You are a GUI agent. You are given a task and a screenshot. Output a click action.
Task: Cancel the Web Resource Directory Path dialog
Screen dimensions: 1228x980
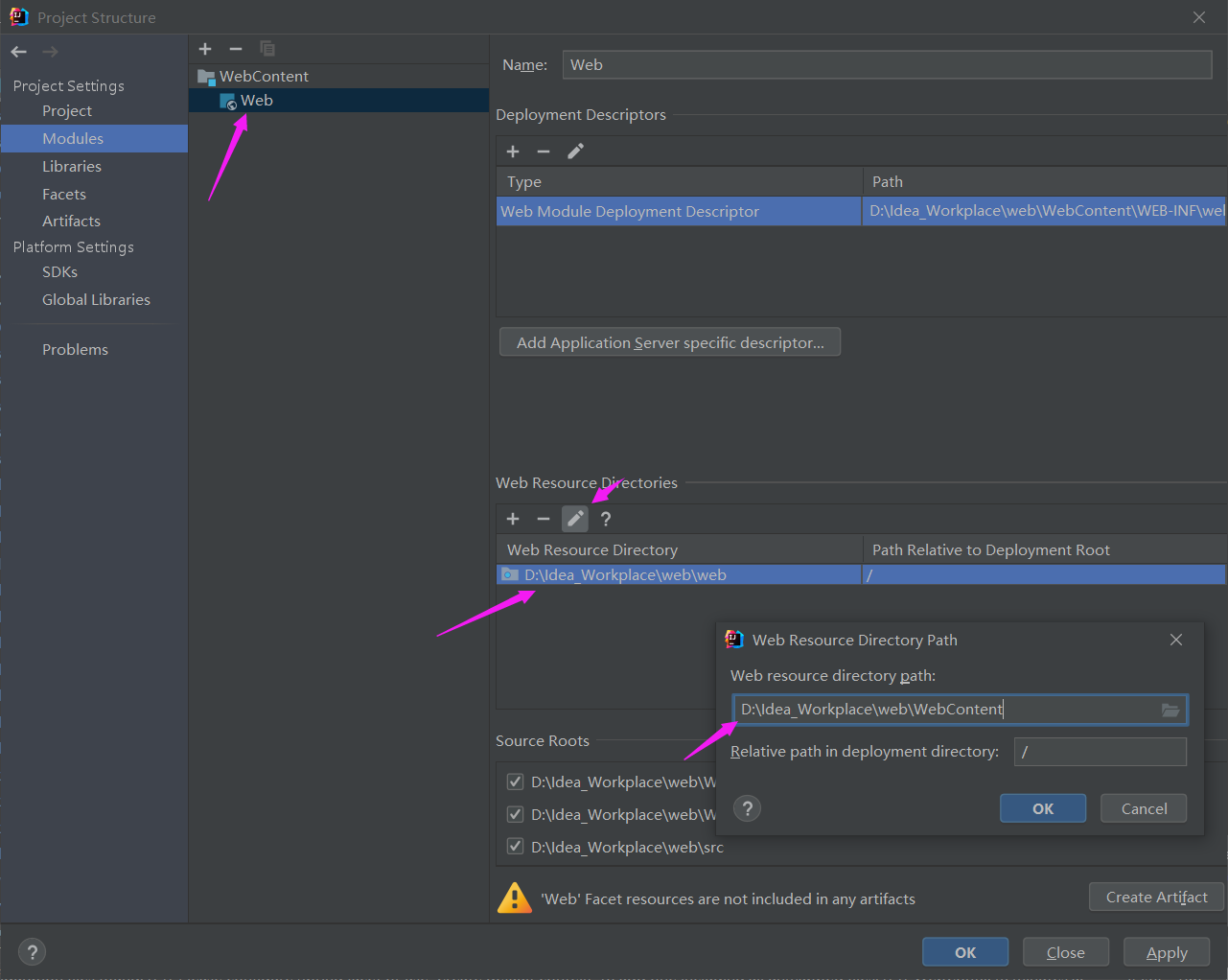(1144, 808)
